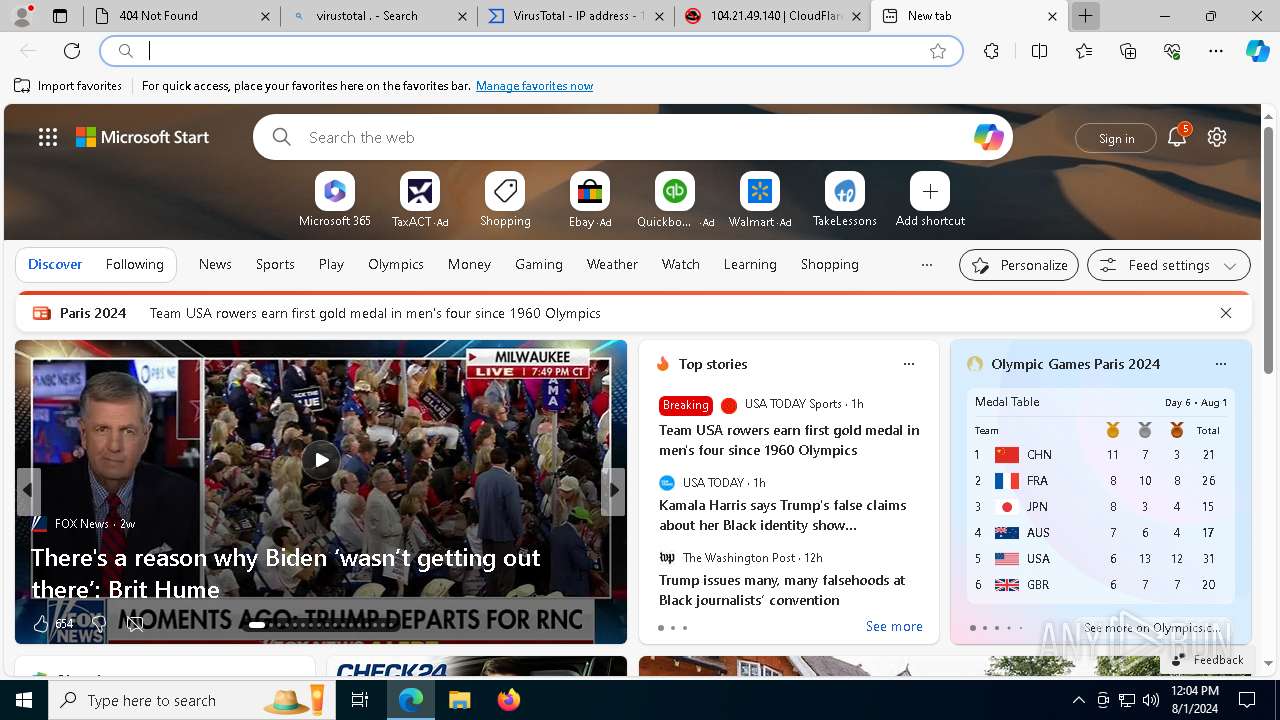
Task: Open the tab actions menu icon
Action: [60, 16]
